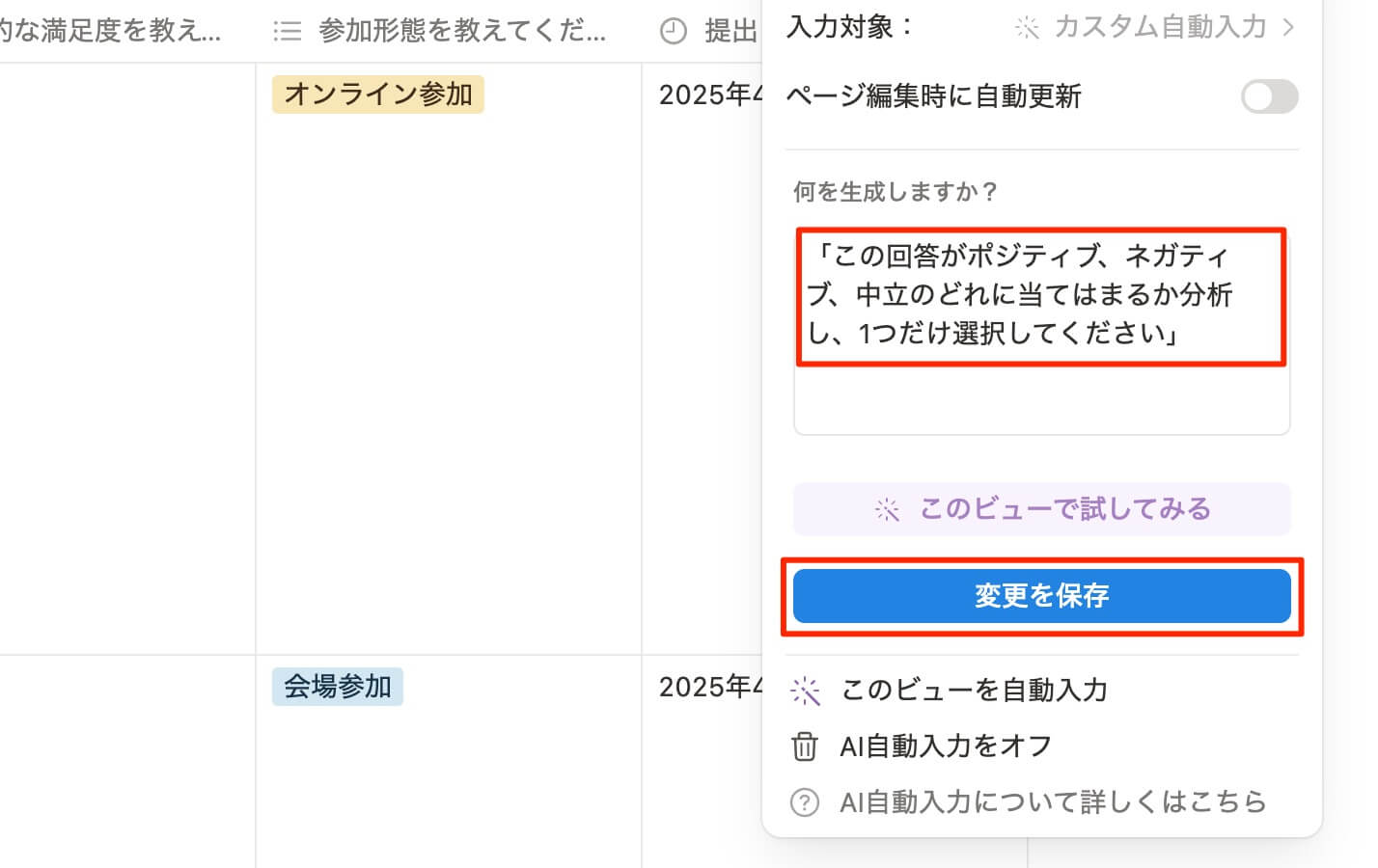Click the sparkle icon on このビューで試してみる
1378x868 pixels.
(887, 509)
